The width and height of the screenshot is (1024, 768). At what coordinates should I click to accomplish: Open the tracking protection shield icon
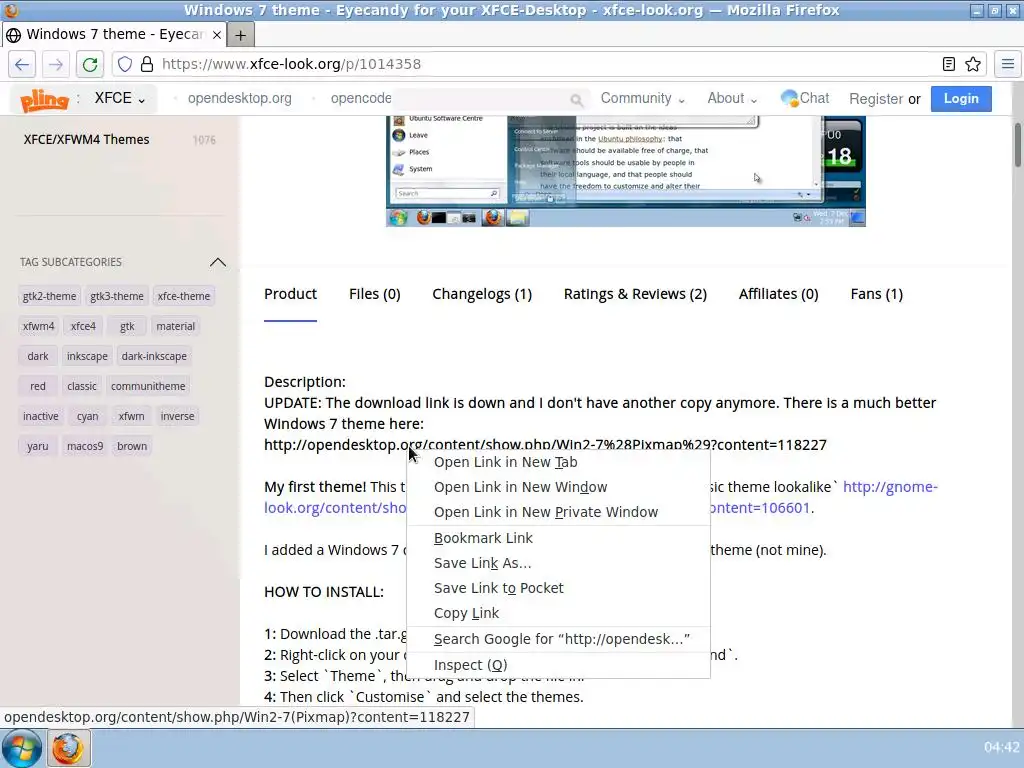125,64
